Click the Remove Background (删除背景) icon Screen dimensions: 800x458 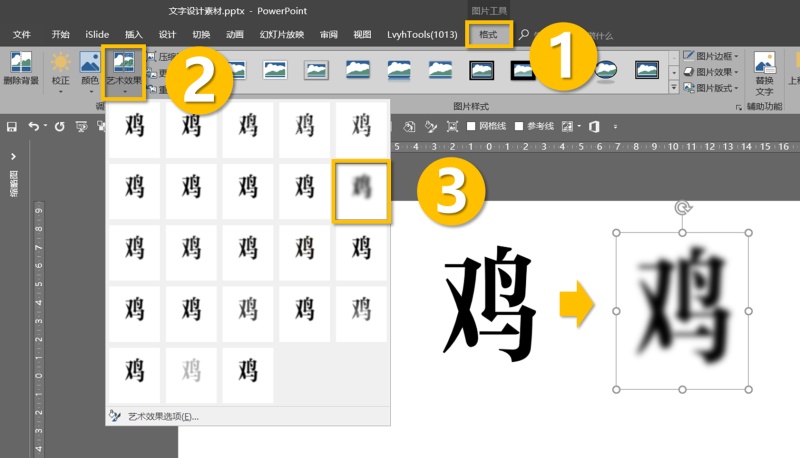pos(21,62)
